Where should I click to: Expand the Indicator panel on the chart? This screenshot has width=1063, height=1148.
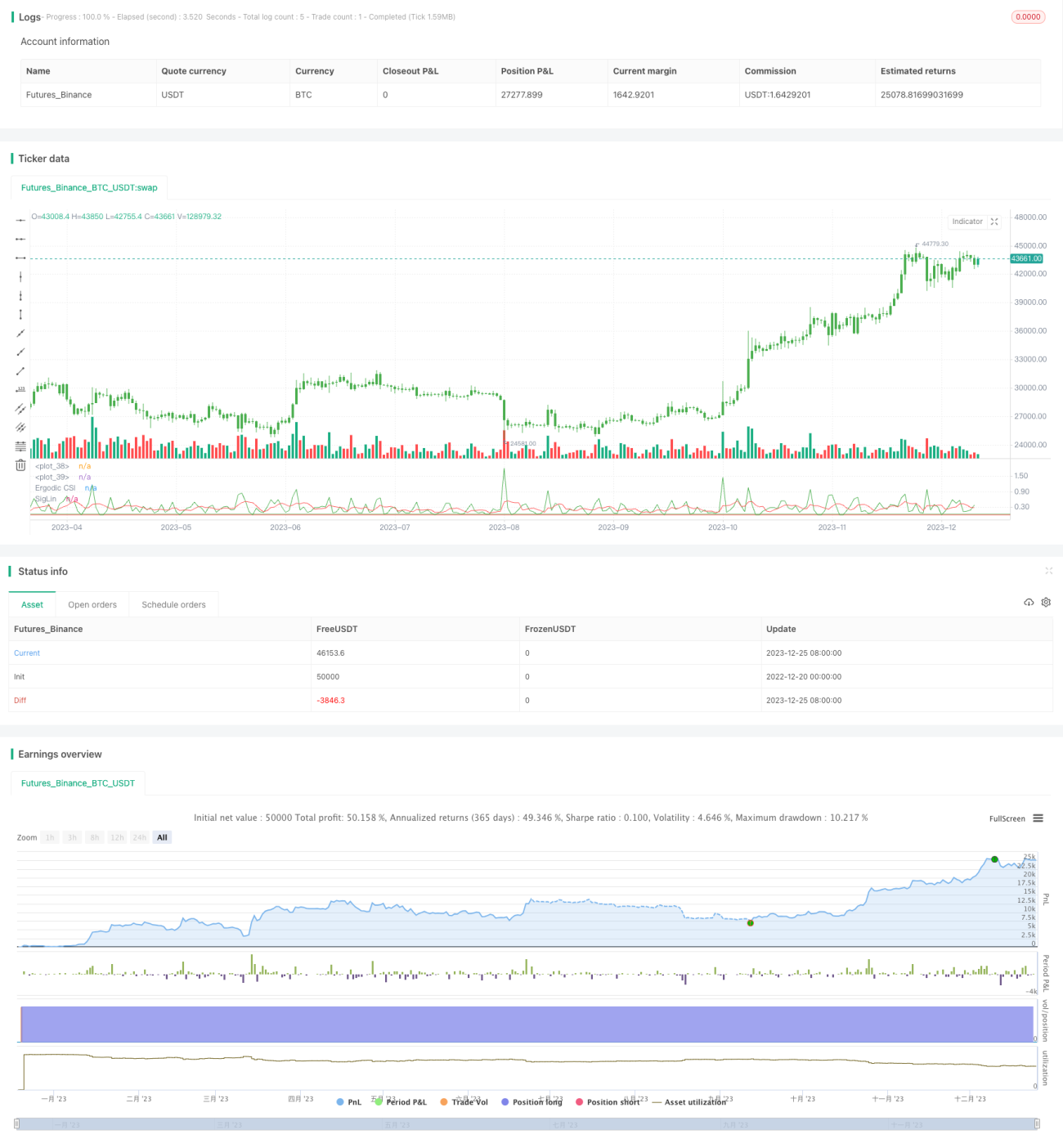coord(994,222)
